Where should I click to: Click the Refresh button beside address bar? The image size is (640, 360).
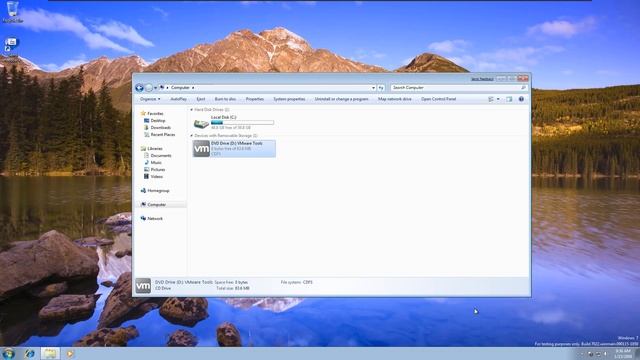(x=380, y=88)
